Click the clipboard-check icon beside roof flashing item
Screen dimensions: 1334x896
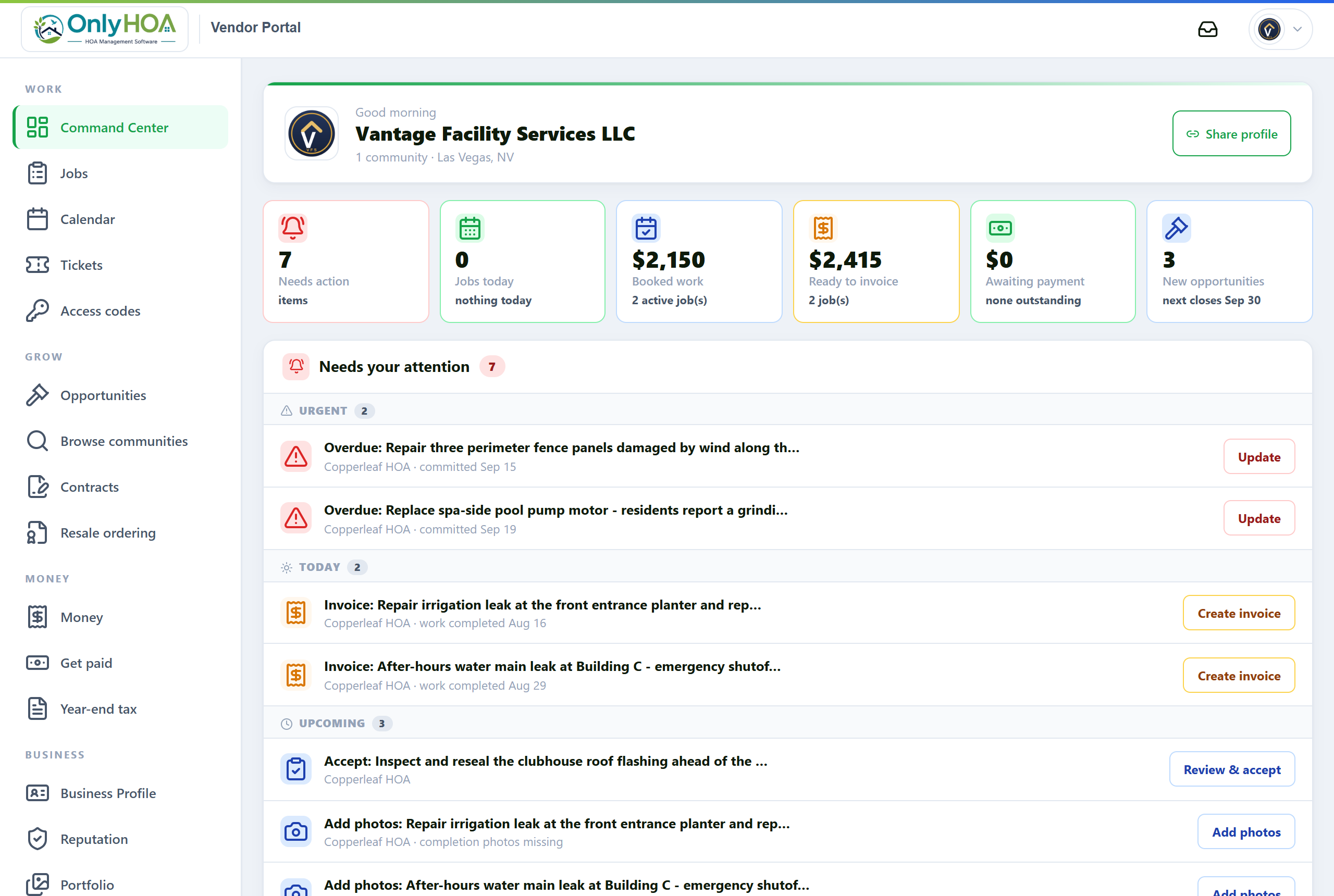click(x=295, y=769)
